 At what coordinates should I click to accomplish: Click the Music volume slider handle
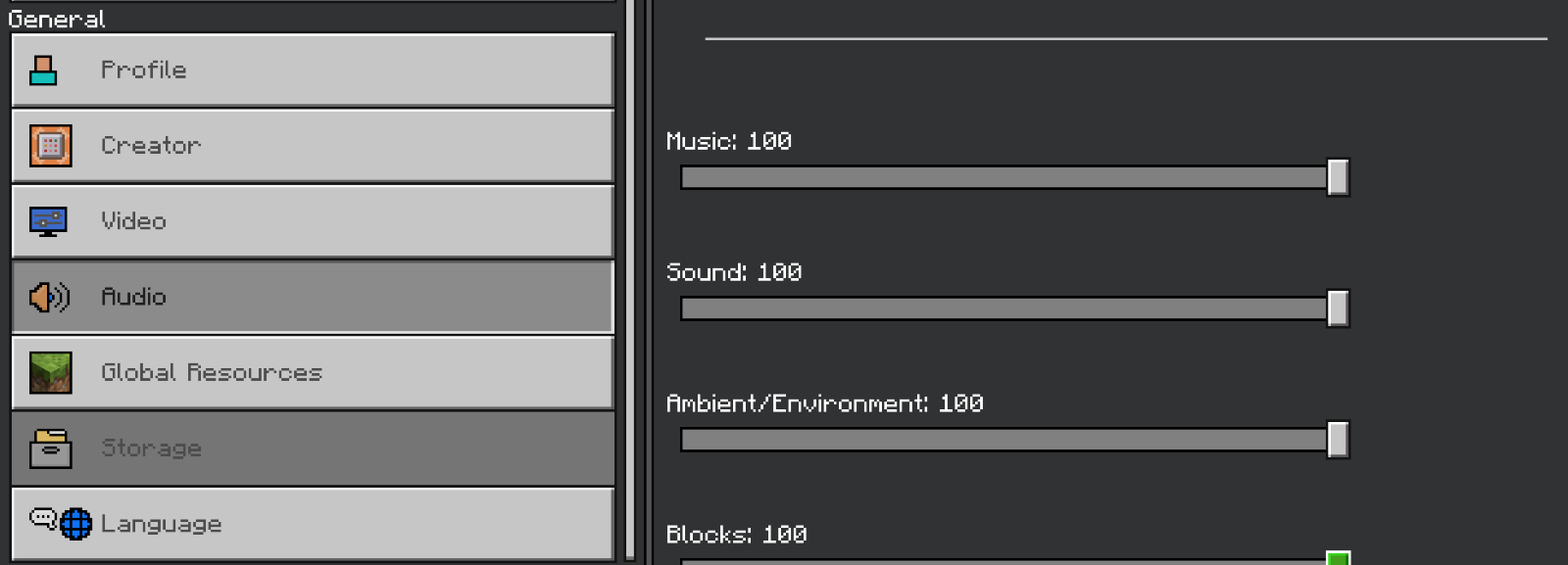(1338, 177)
